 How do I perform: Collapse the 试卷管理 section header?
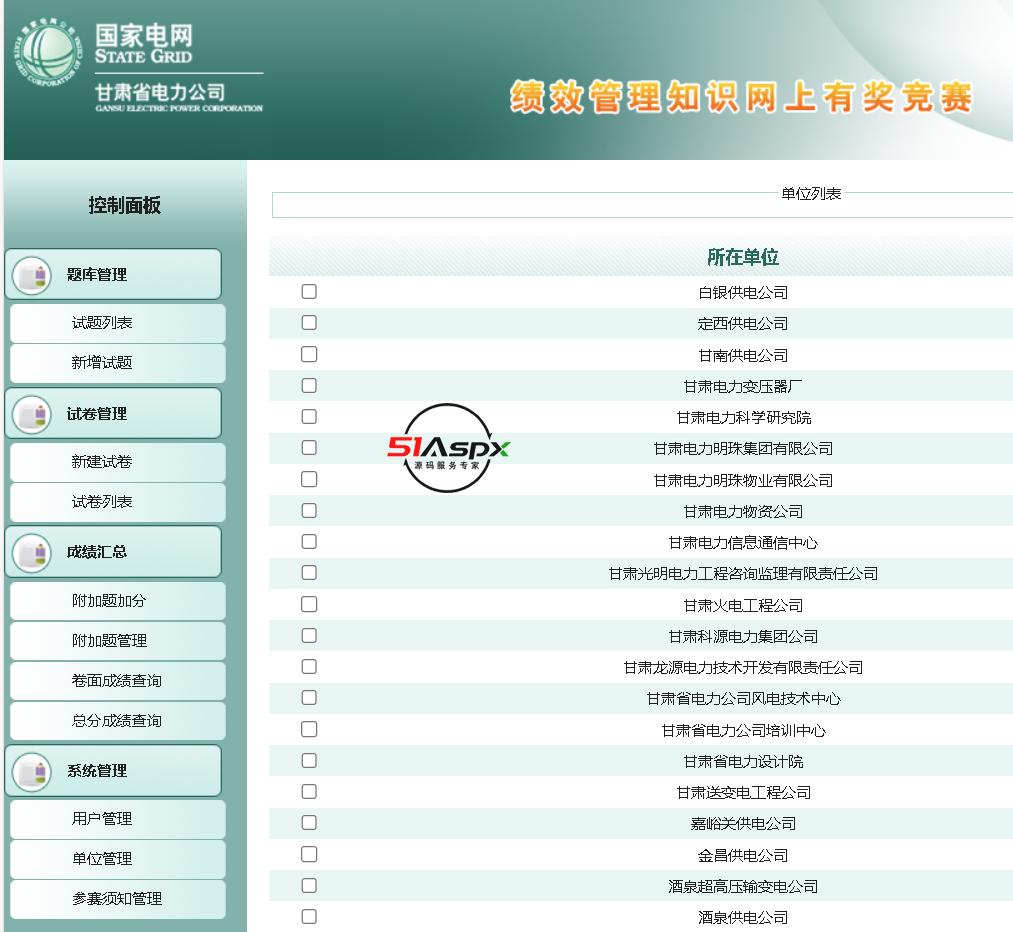[x=114, y=413]
